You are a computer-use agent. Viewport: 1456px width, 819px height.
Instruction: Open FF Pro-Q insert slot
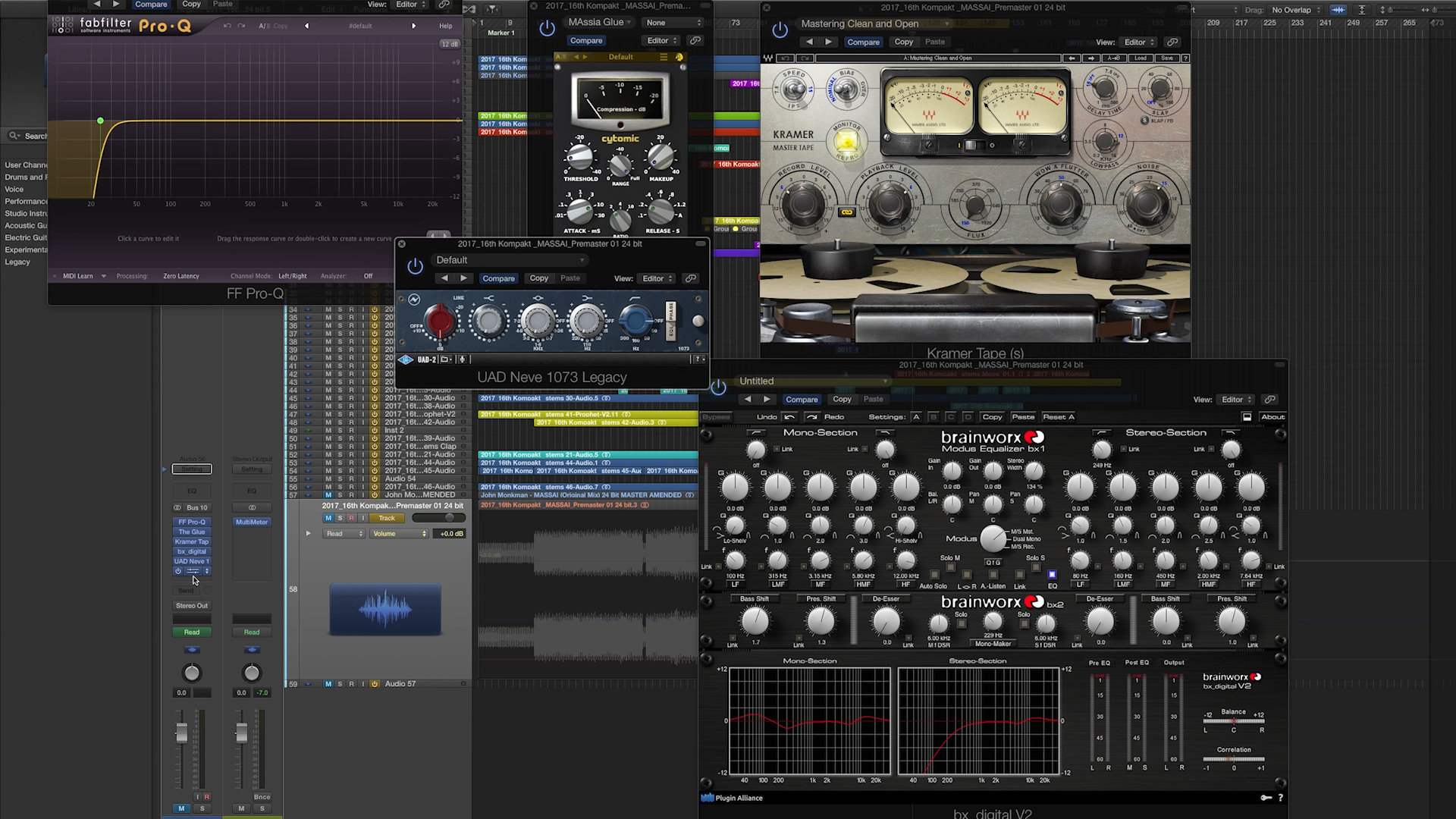[x=192, y=522]
